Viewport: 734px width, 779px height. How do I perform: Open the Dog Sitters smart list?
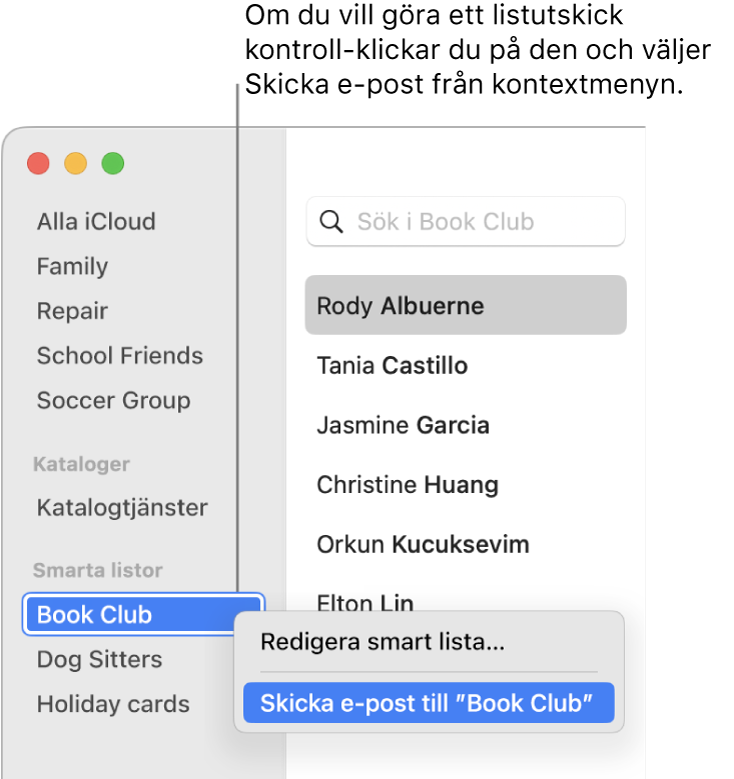tap(99, 660)
